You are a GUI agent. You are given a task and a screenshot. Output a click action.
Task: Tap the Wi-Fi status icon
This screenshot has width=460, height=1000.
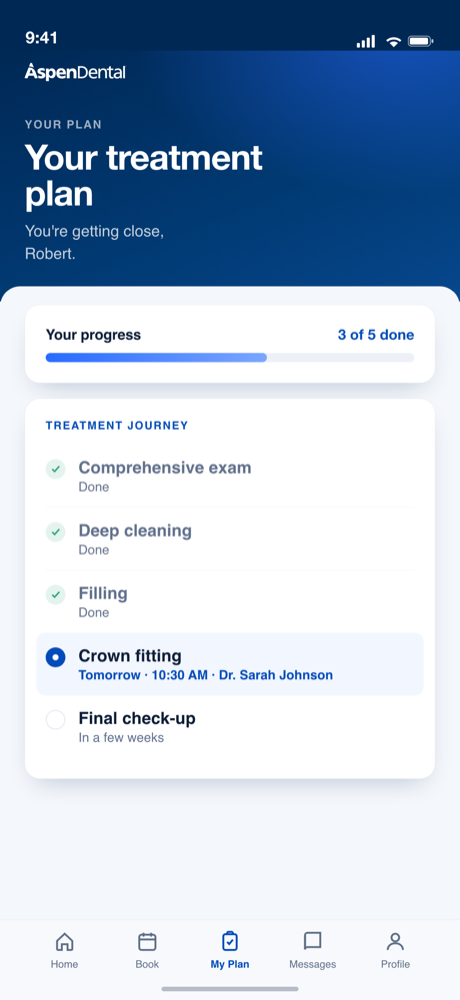[x=394, y=42]
